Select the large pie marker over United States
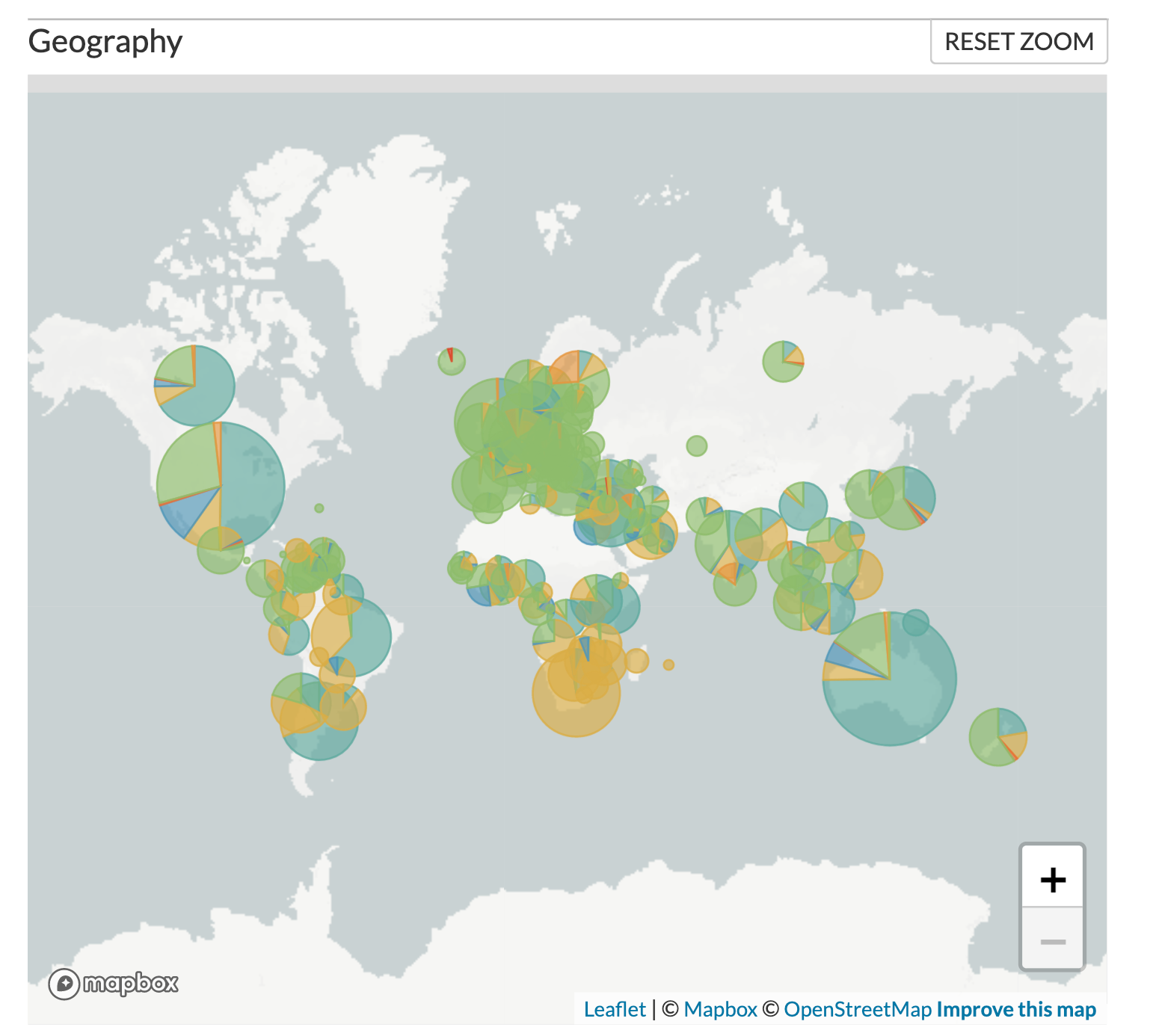Image resolution: width=1156 pixels, height=1036 pixels. (x=221, y=486)
